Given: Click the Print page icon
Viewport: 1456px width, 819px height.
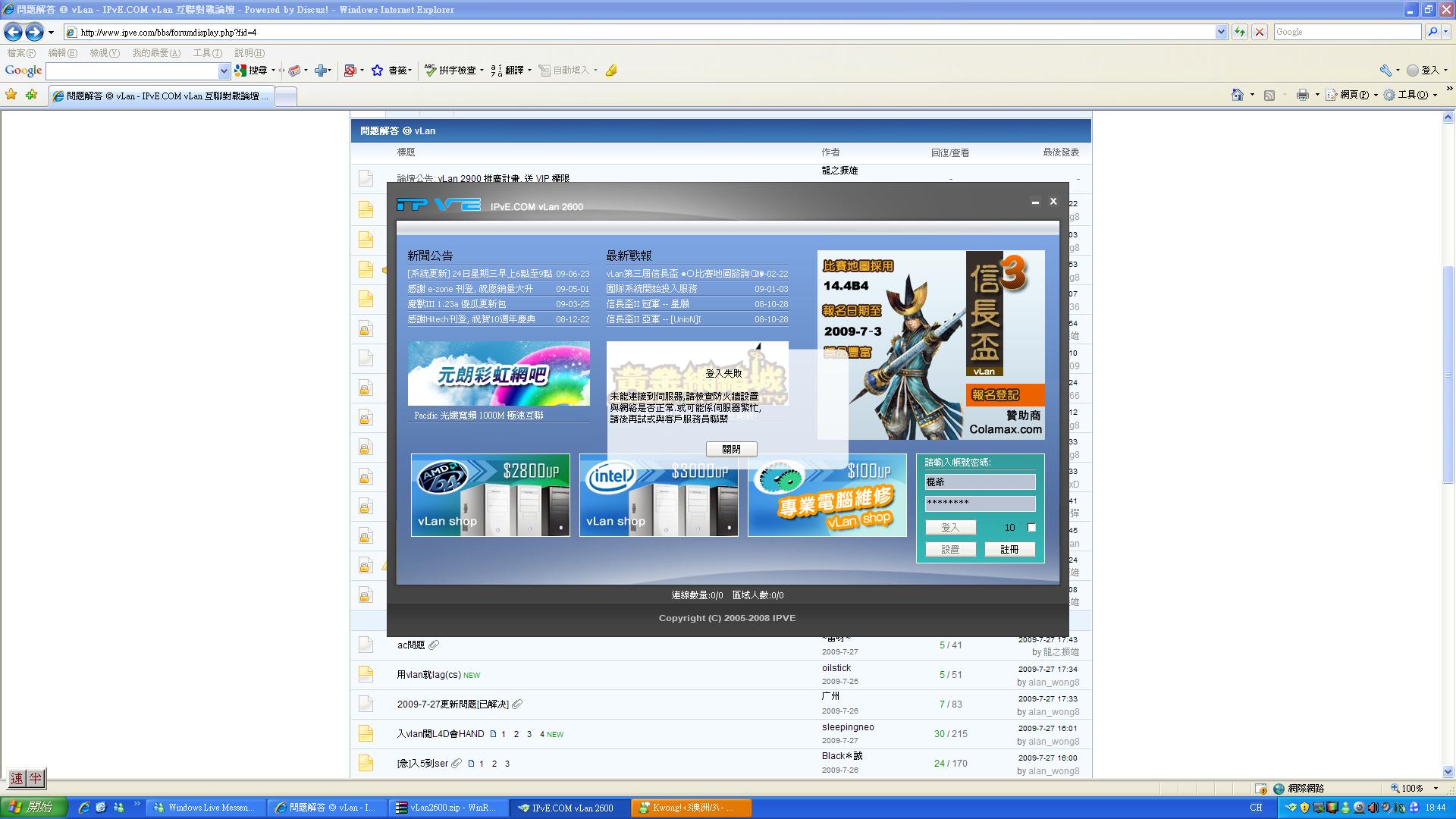Looking at the screenshot, I should point(1302,95).
